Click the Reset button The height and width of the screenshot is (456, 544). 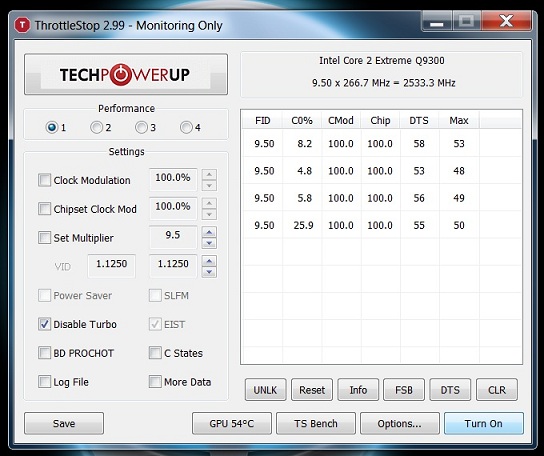click(312, 390)
